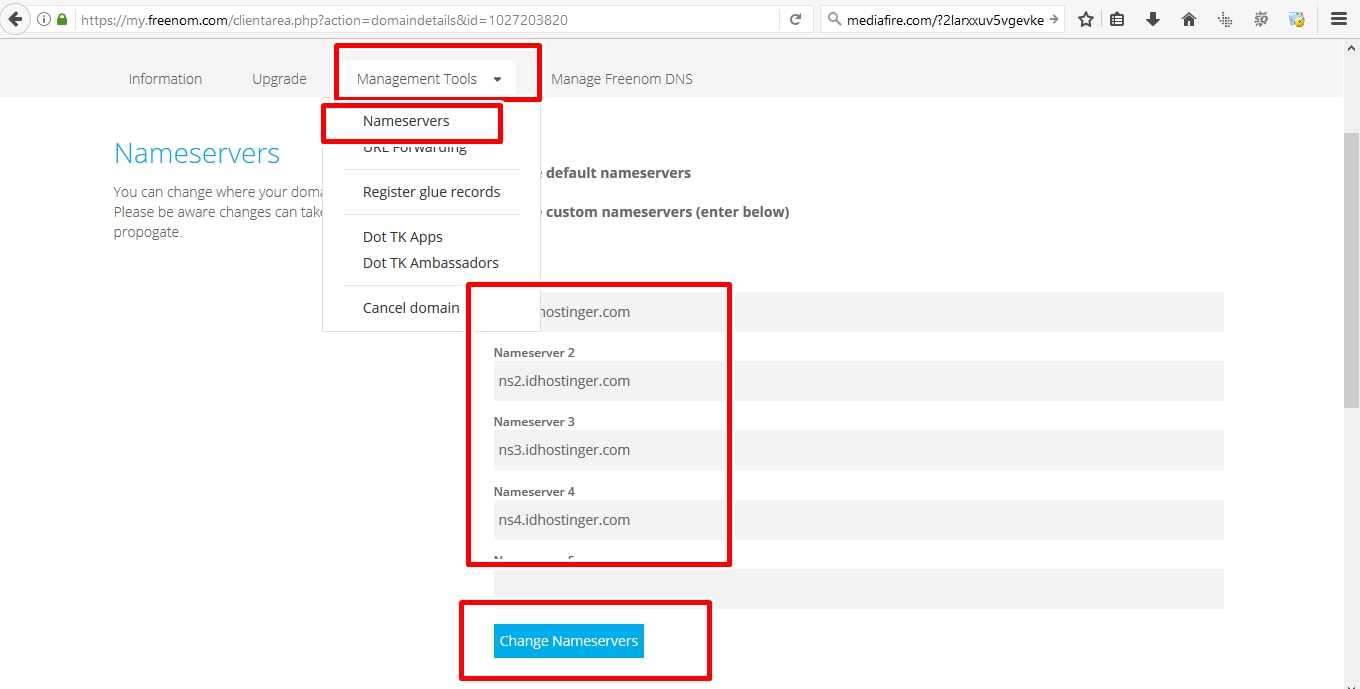Go back using the browser back arrow
This screenshot has width=1360, height=689.
tap(15, 19)
